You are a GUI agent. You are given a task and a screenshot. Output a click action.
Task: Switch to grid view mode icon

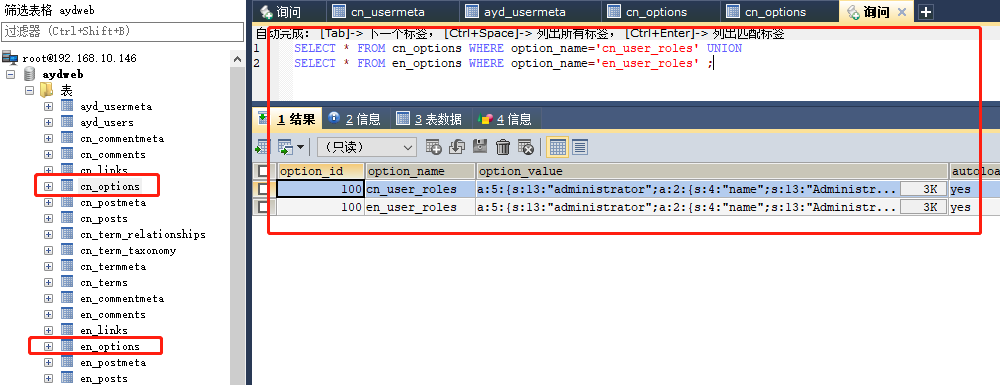(x=557, y=147)
